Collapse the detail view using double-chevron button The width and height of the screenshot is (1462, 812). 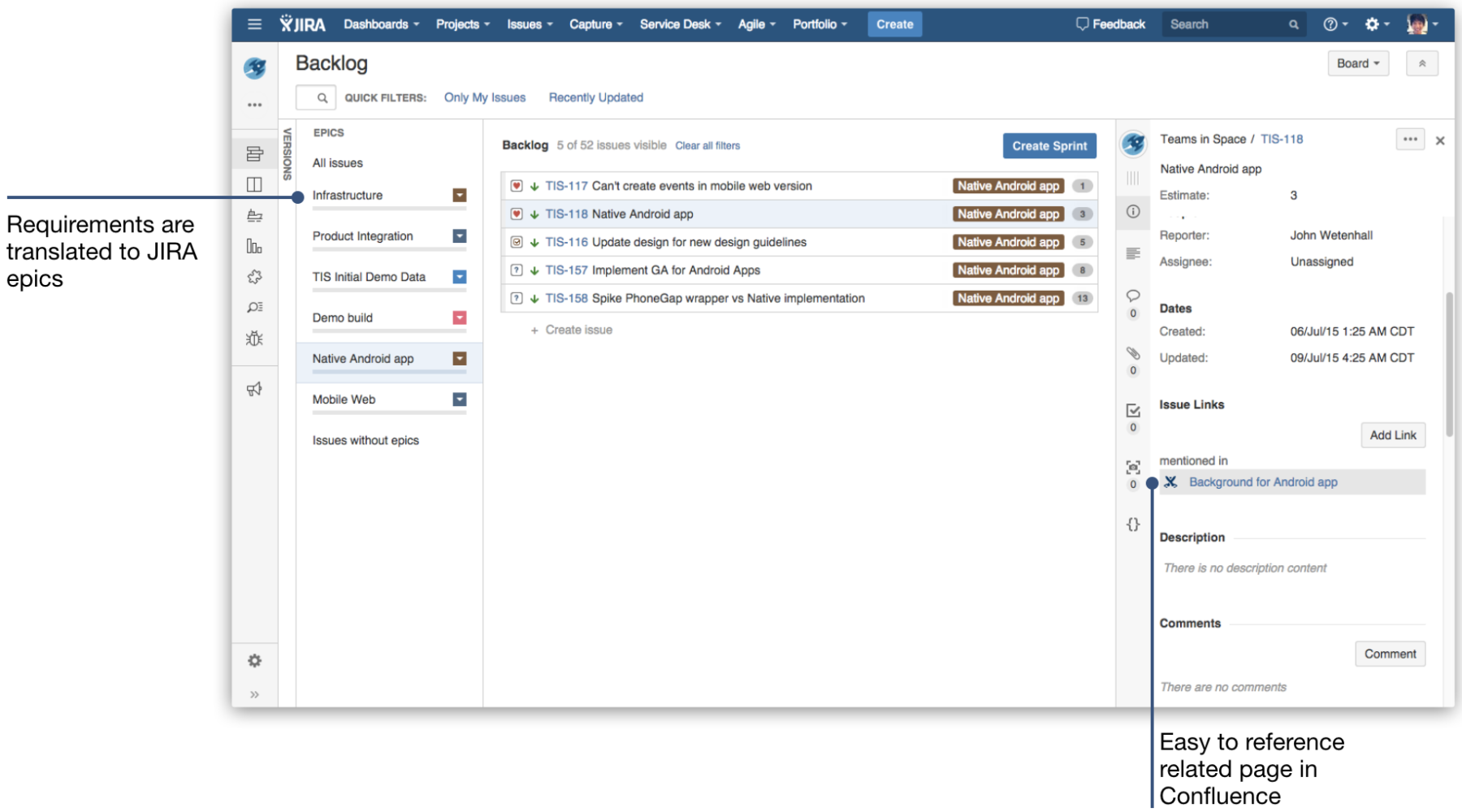pyautogui.click(x=1421, y=63)
